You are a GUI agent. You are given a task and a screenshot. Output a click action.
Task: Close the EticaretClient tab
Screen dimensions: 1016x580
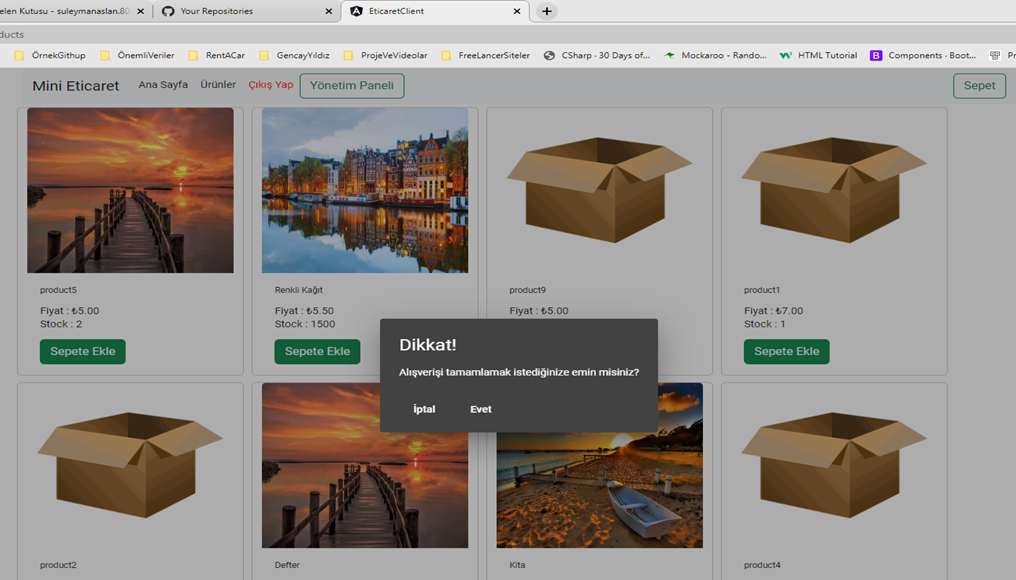(516, 11)
